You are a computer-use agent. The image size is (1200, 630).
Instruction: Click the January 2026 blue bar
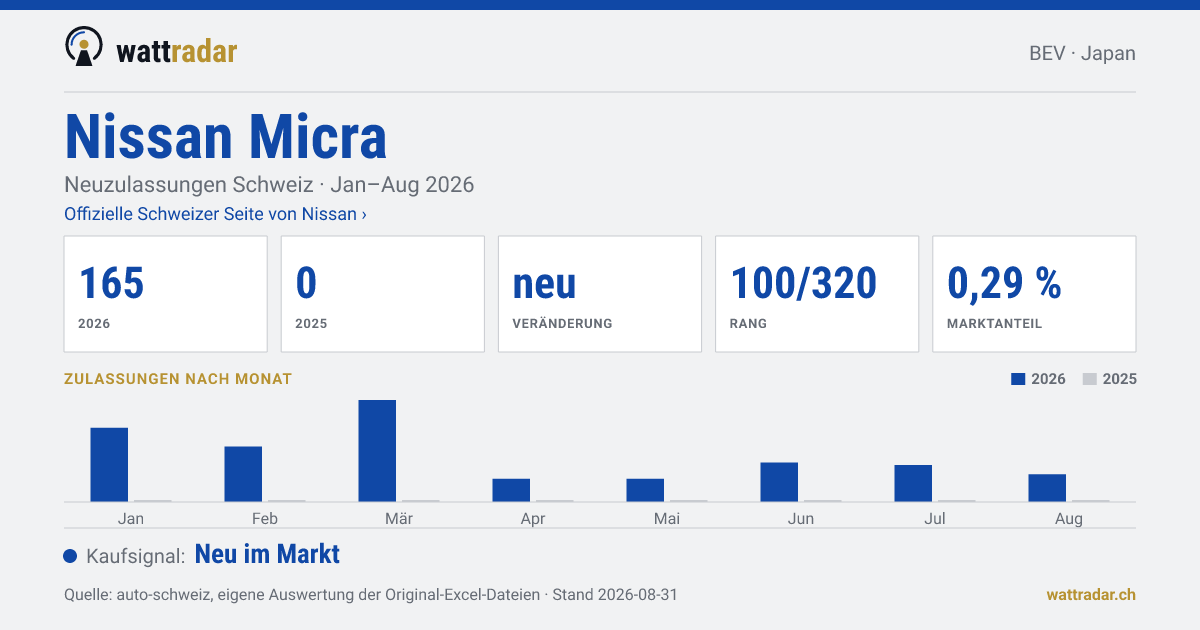(109, 465)
